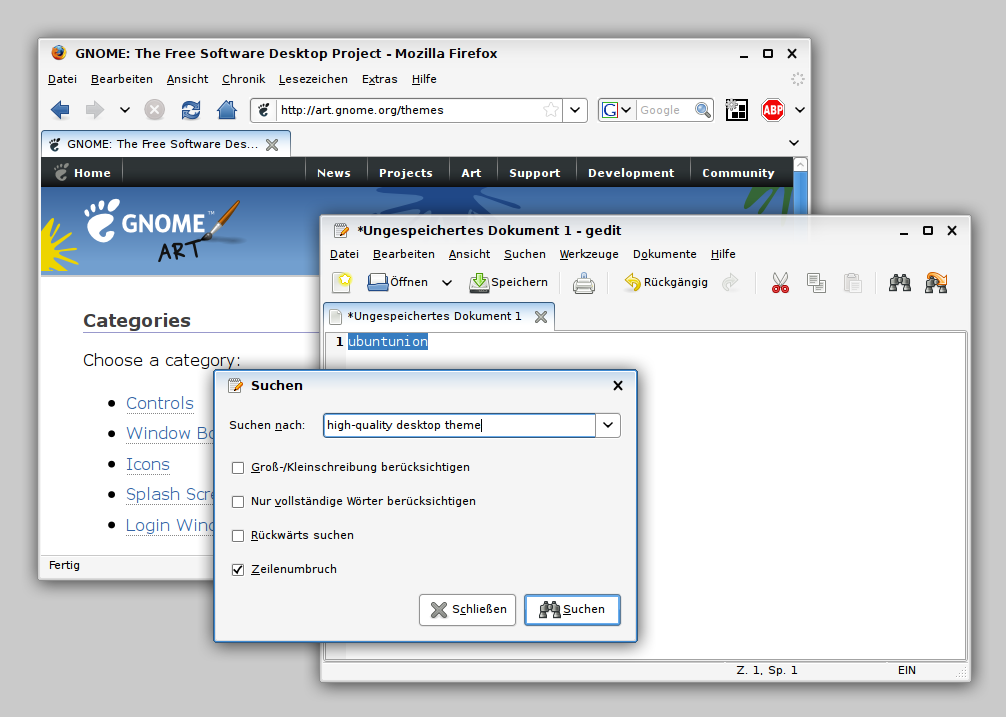Click the Firefox reload page icon
This screenshot has height=717, width=1006.
(190, 110)
